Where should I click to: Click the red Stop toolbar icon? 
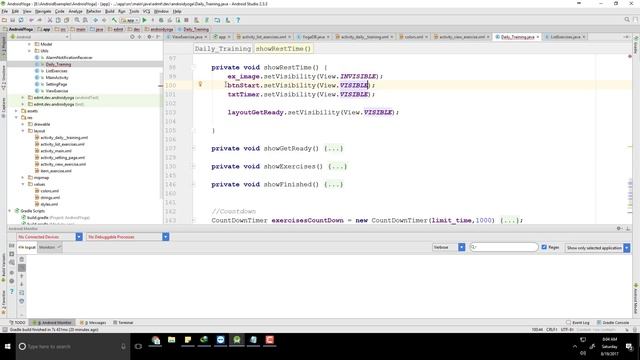(187, 20)
